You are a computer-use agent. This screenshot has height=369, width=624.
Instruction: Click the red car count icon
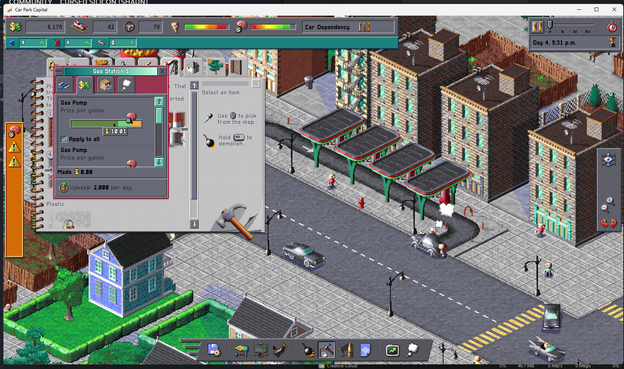[80, 27]
